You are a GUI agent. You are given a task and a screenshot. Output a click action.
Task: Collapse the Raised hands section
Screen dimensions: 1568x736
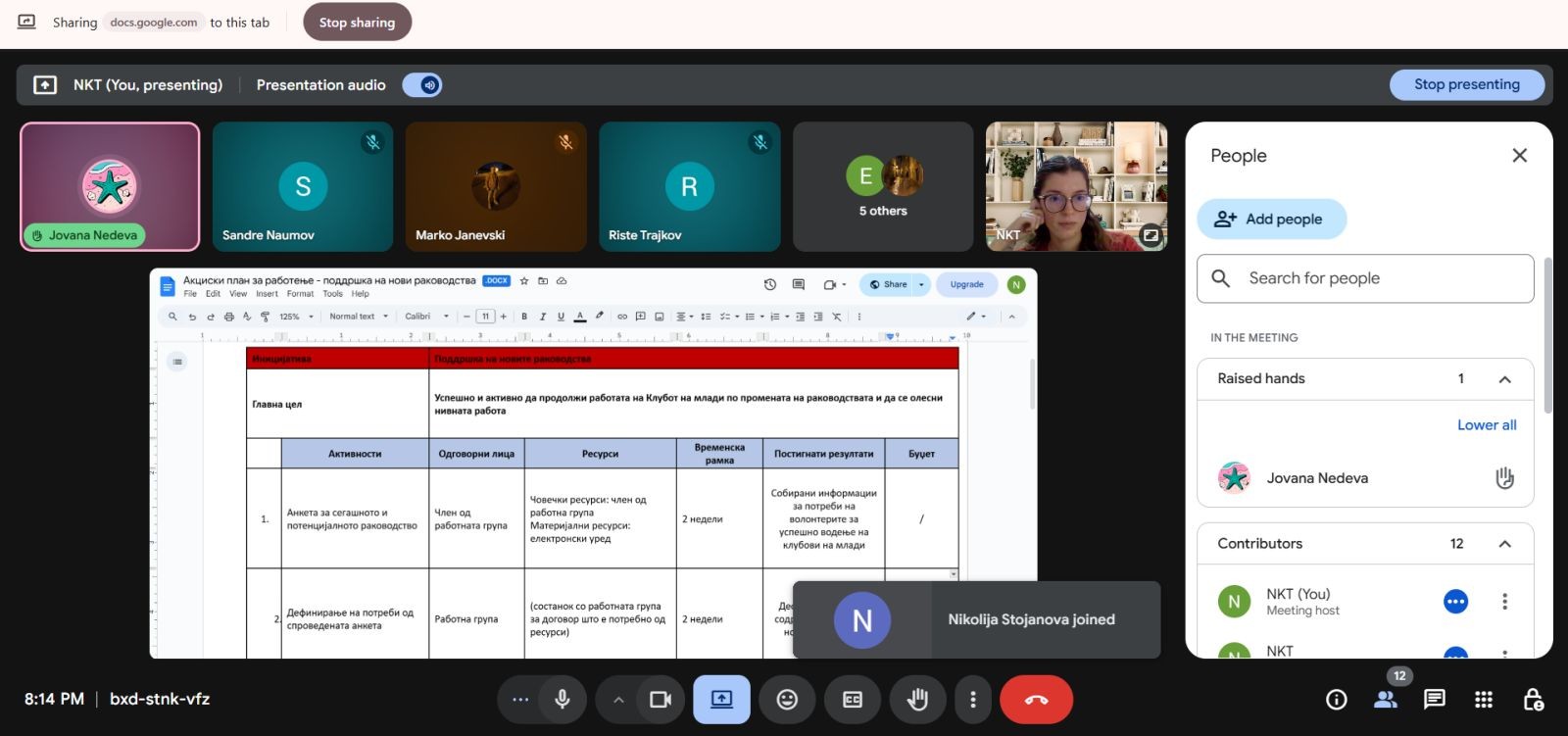pos(1504,379)
